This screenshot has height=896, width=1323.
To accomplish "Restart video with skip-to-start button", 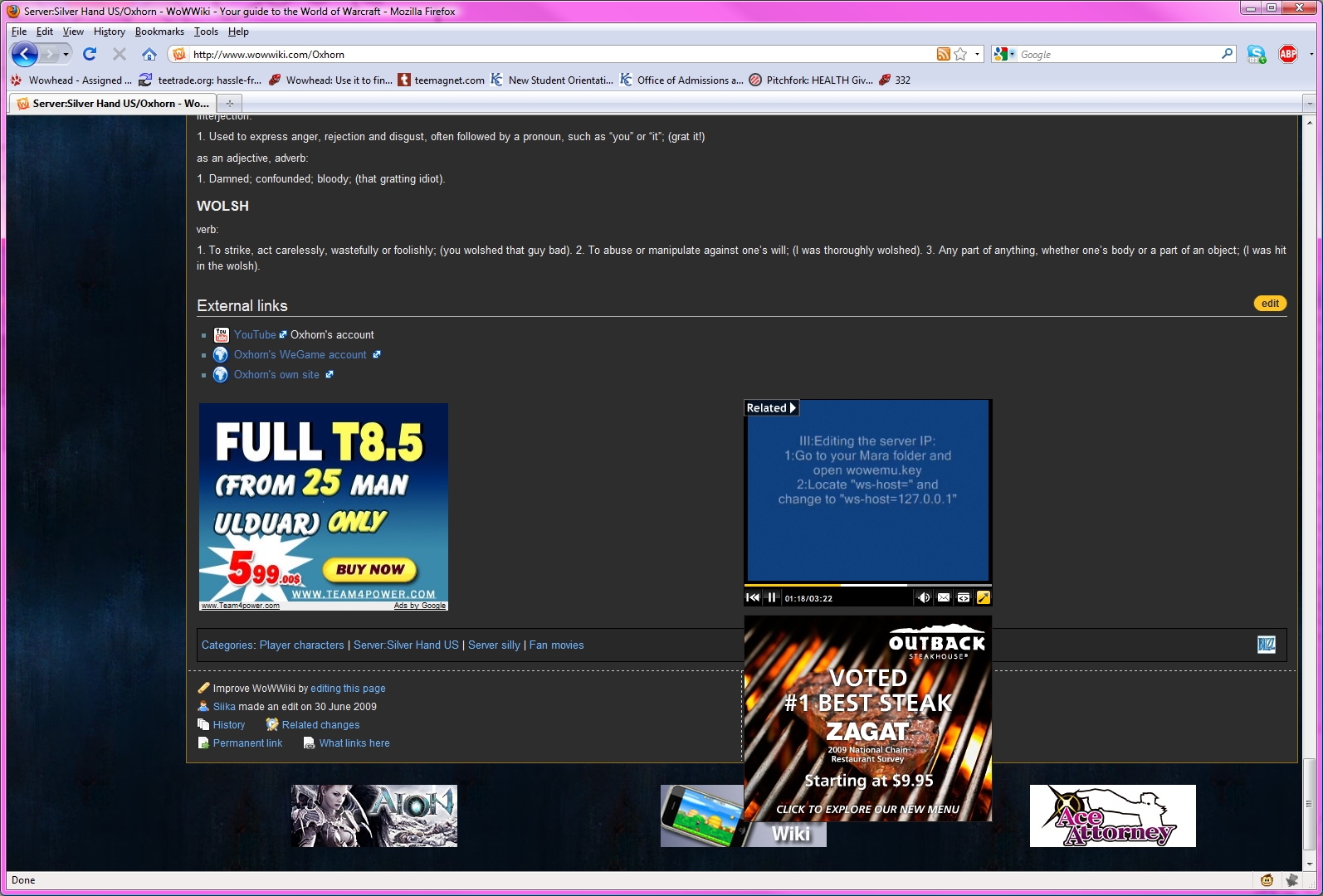I will pyautogui.click(x=752, y=597).
